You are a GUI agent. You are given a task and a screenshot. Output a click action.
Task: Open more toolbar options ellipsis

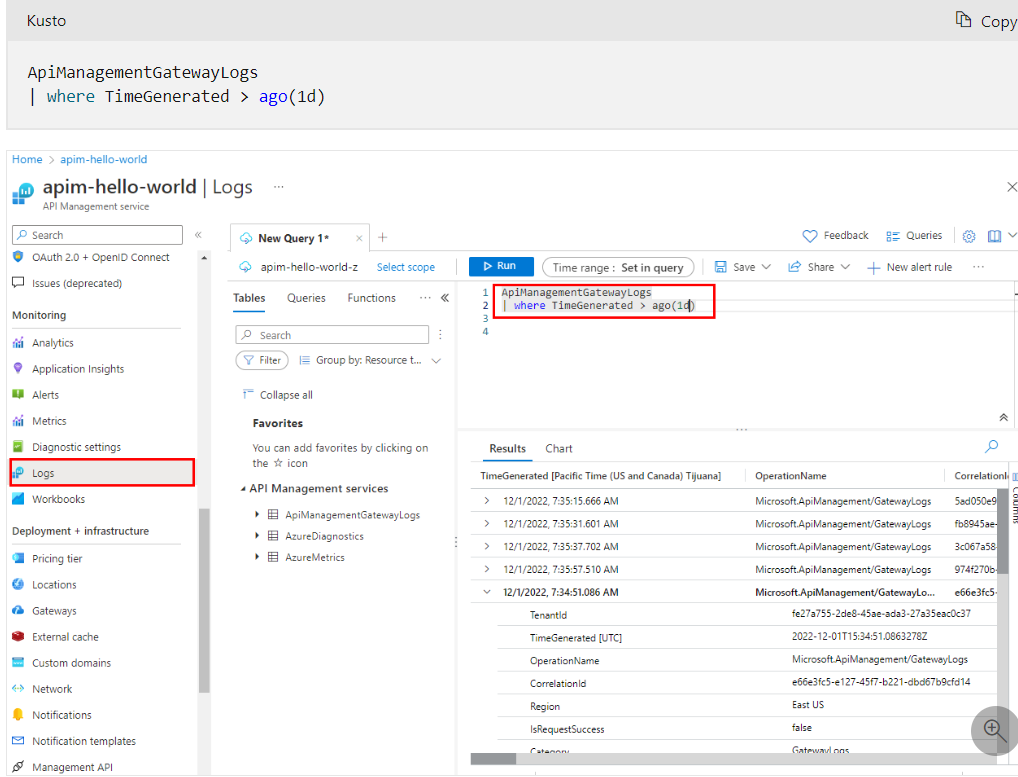coord(978,267)
